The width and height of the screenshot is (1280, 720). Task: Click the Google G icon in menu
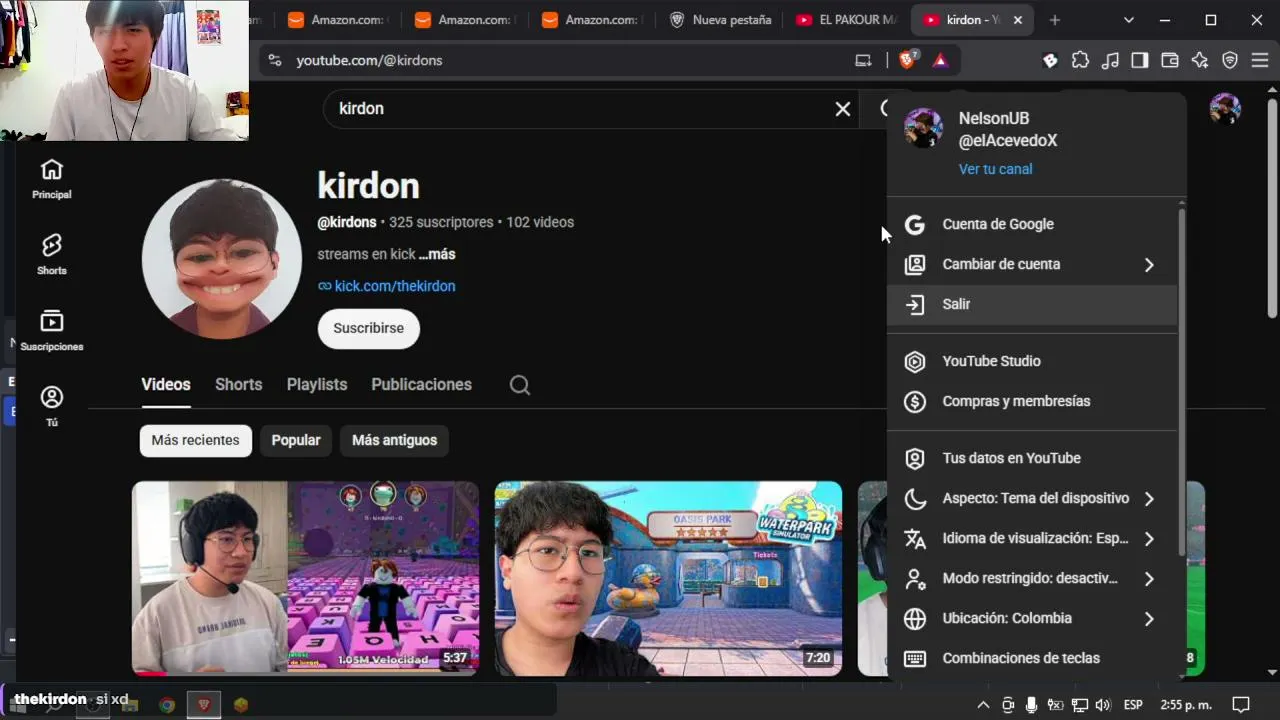[915, 225]
